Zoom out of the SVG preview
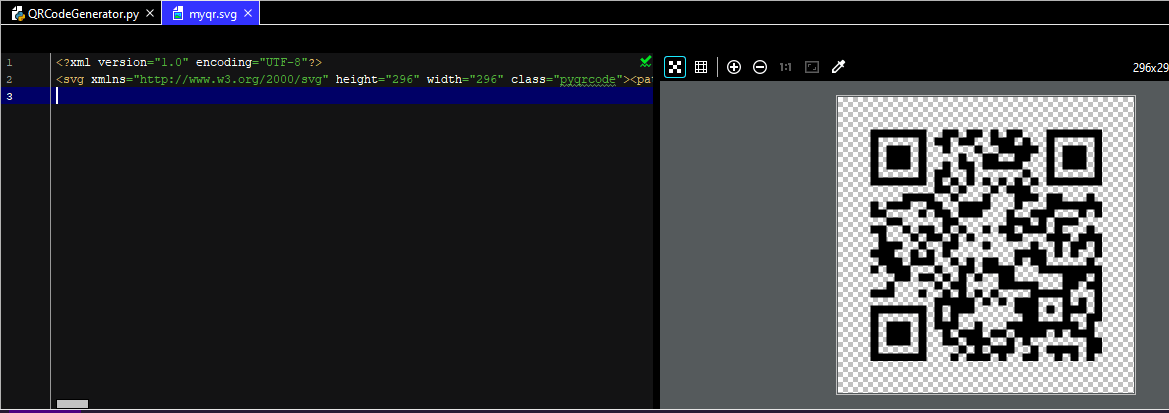 [760, 67]
